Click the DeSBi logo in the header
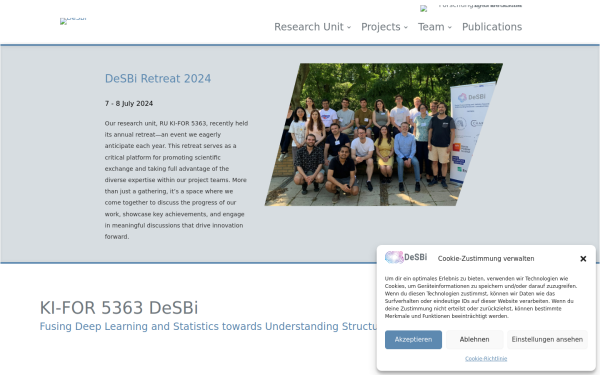The width and height of the screenshot is (600, 375). pos(73,21)
